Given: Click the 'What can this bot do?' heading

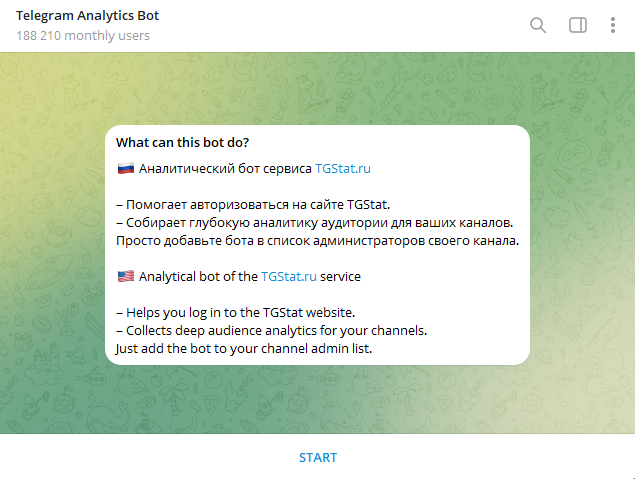Looking at the screenshot, I should (x=182, y=143).
